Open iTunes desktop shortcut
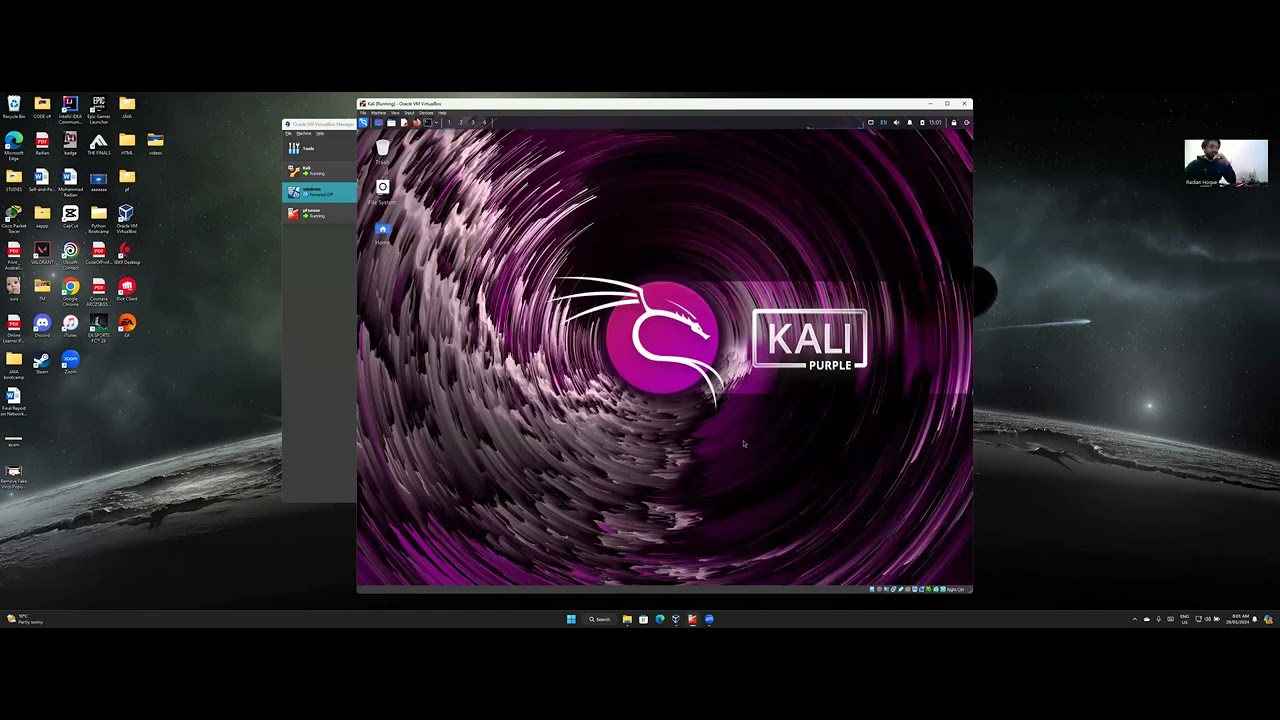Viewport: 1280px width, 720px height. coord(70,326)
